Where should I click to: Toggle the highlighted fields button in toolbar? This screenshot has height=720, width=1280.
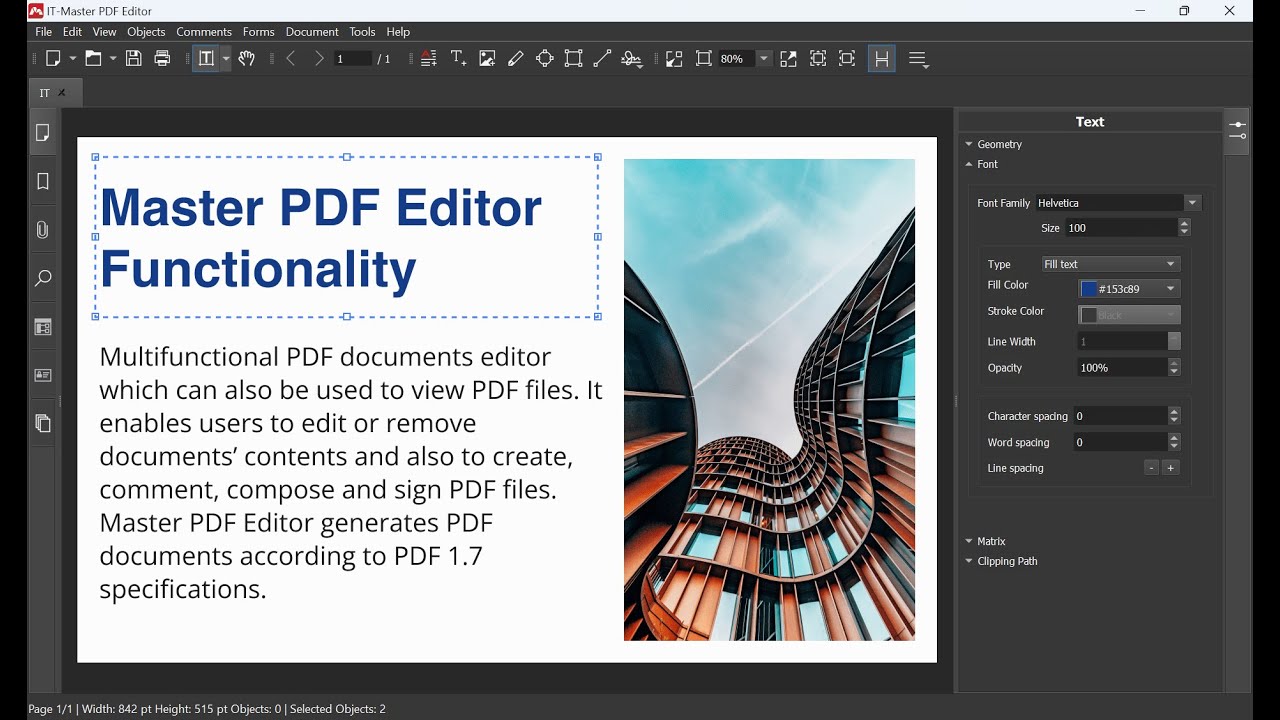coord(881,59)
